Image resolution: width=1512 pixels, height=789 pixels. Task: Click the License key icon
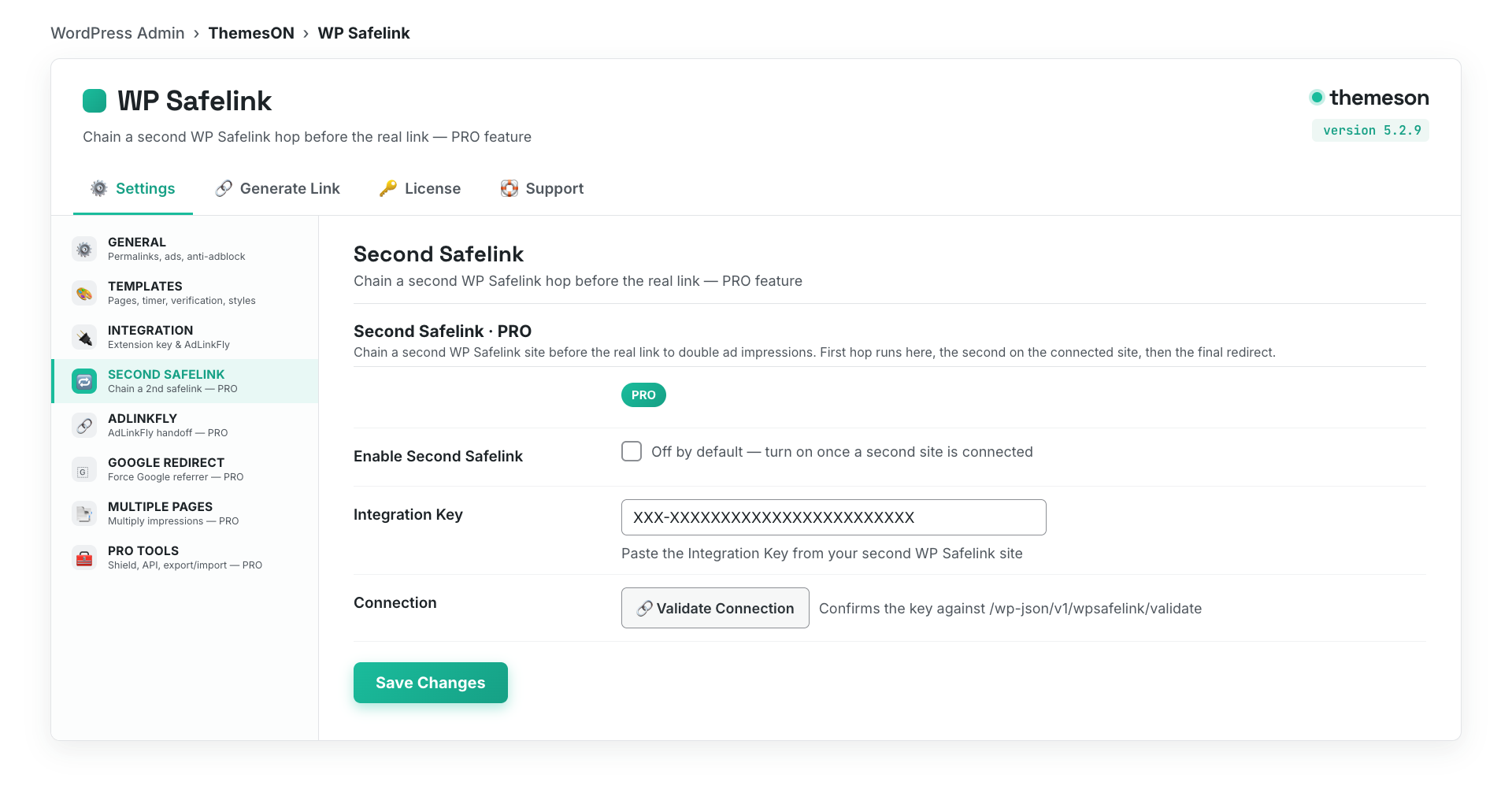coord(388,188)
